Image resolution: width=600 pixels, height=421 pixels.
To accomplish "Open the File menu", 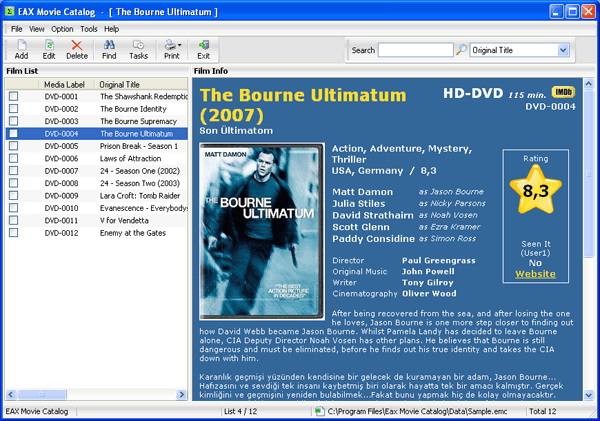I will point(16,29).
